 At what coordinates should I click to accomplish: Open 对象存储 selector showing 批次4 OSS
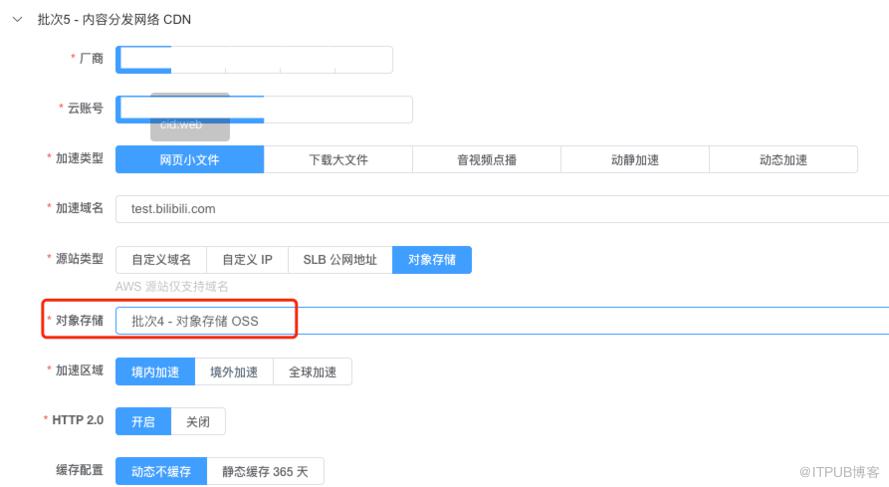coord(500,321)
